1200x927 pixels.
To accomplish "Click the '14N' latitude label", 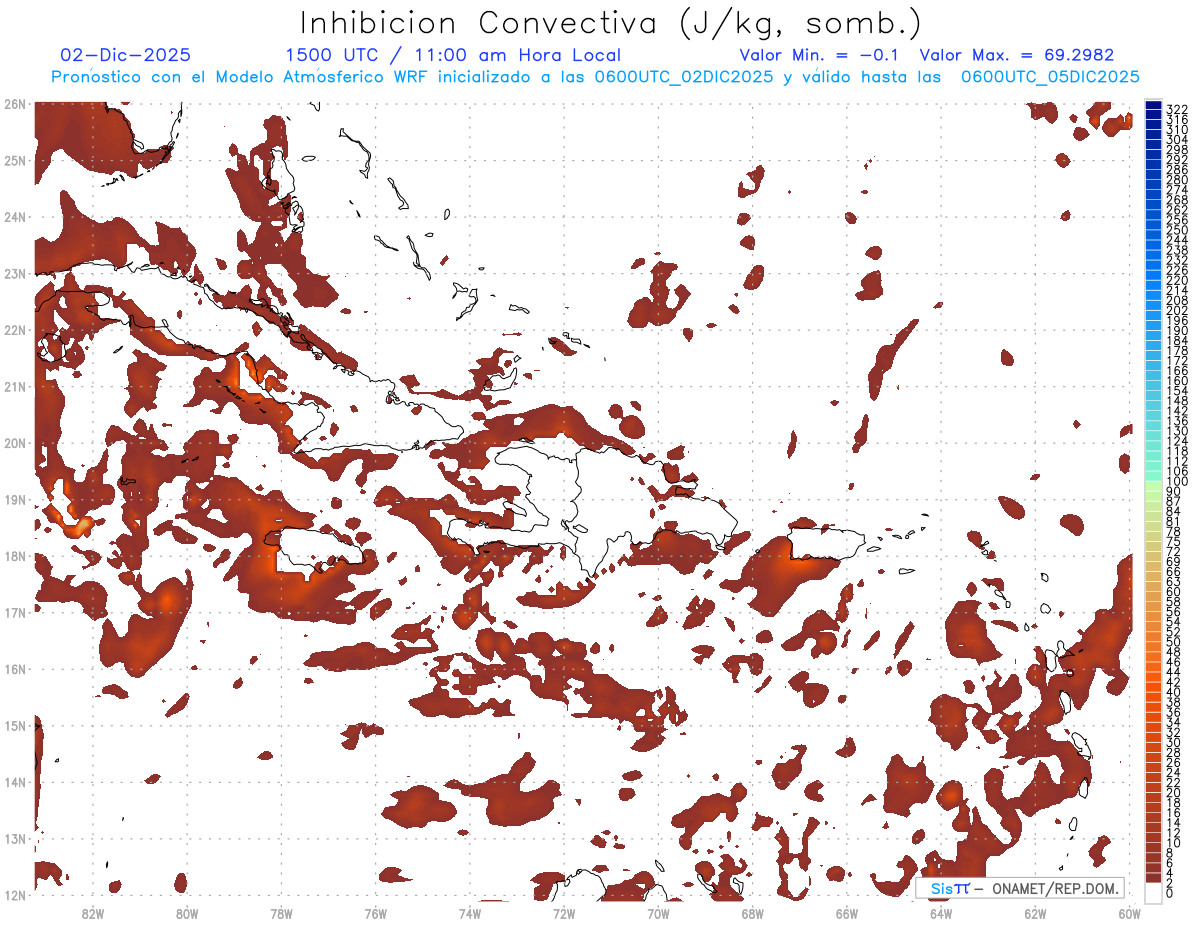I will [14, 782].
